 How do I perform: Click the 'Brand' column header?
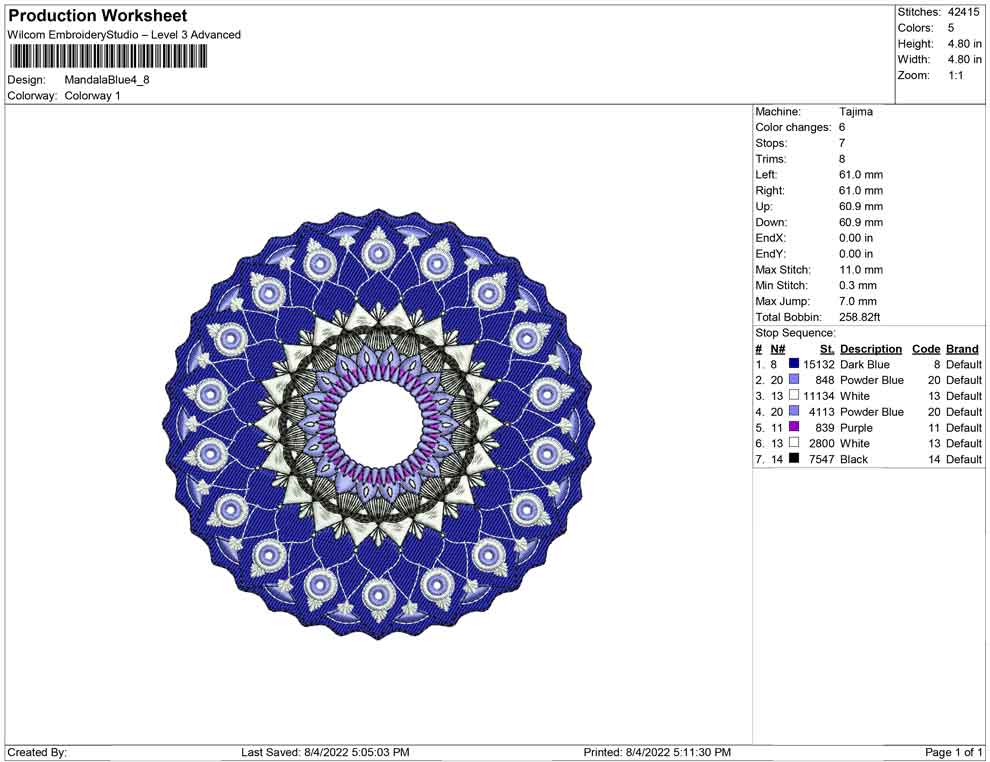(962, 348)
